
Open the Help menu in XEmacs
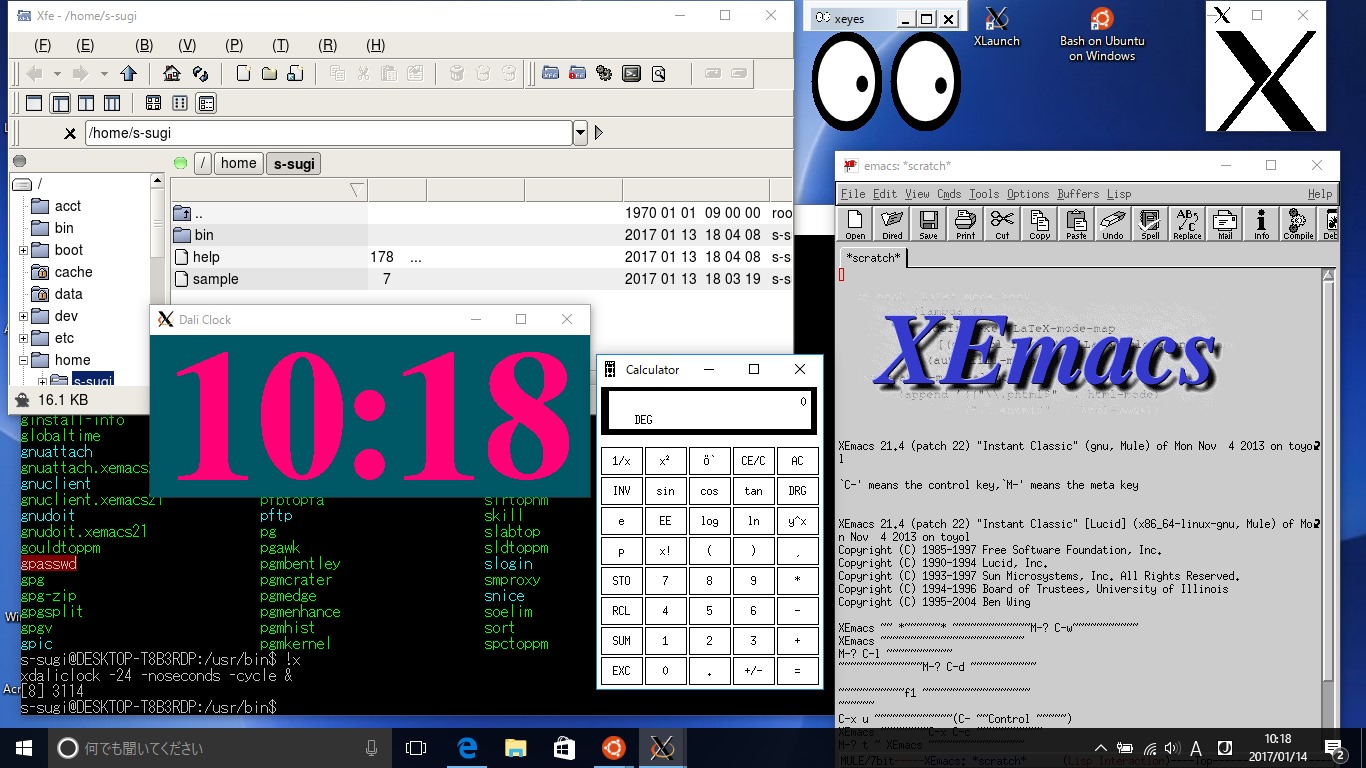[x=1320, y=194]
